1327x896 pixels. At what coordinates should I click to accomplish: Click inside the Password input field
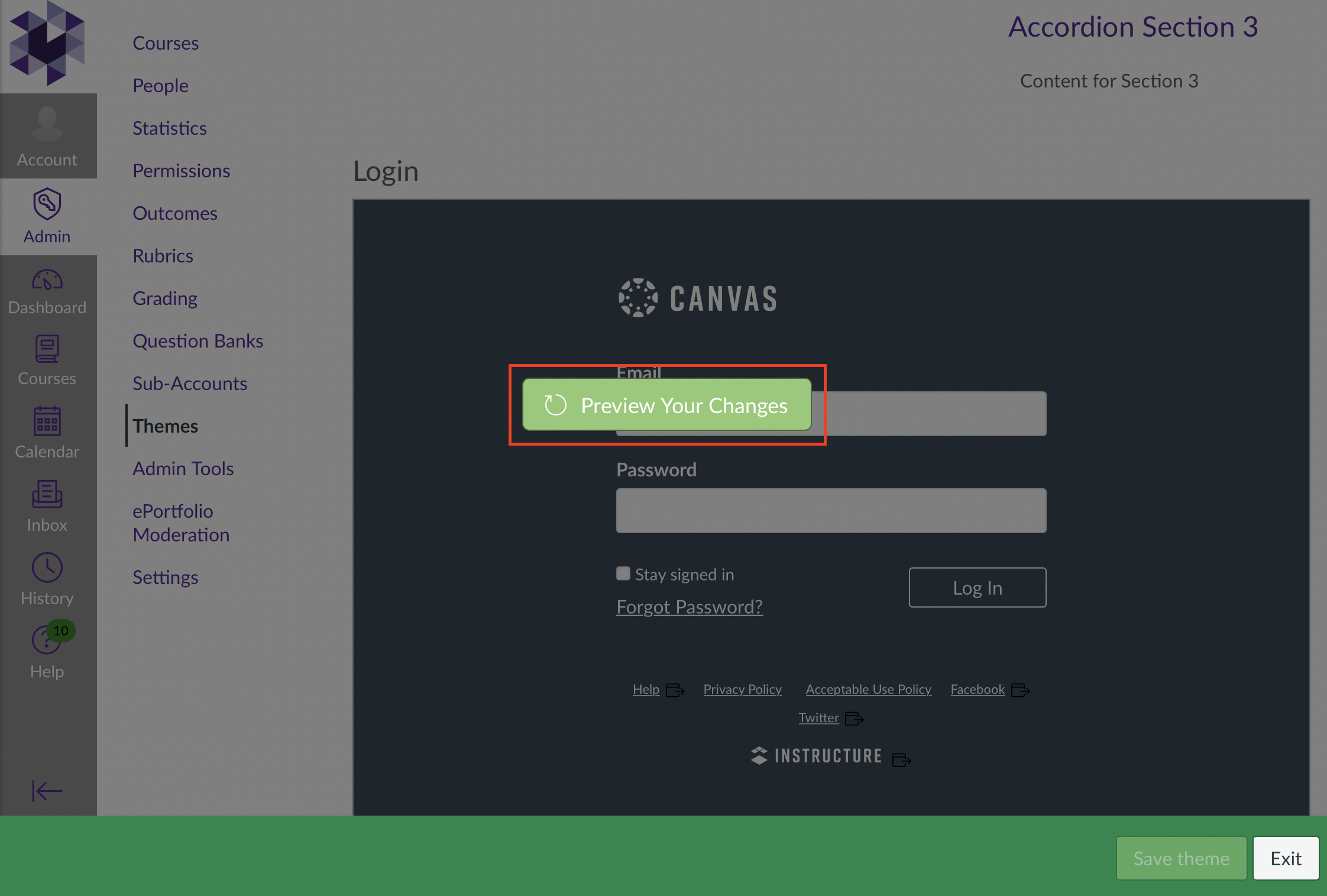[x=830, y=509]
